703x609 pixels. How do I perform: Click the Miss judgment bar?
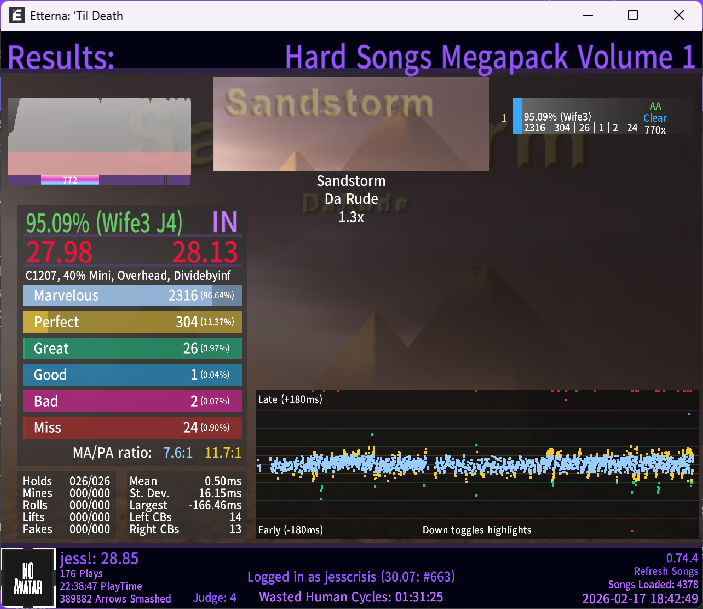pos(132,427)
